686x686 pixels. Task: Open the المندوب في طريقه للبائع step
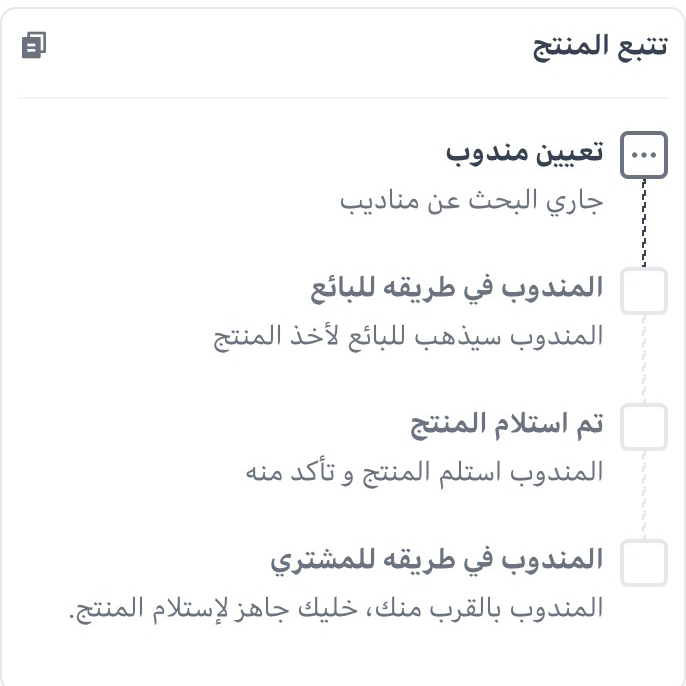[x=457, y=289]
